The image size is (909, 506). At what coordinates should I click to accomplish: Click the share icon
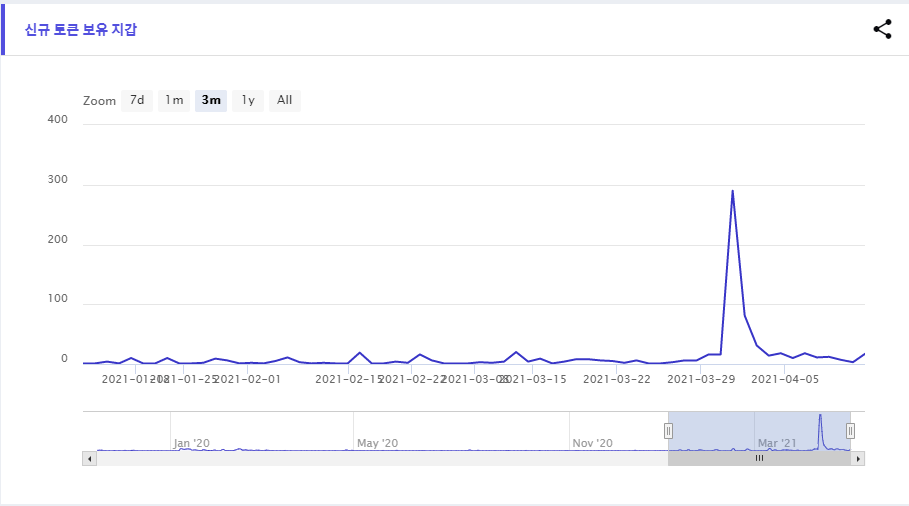pyautogui.click(x=882, y=29)
